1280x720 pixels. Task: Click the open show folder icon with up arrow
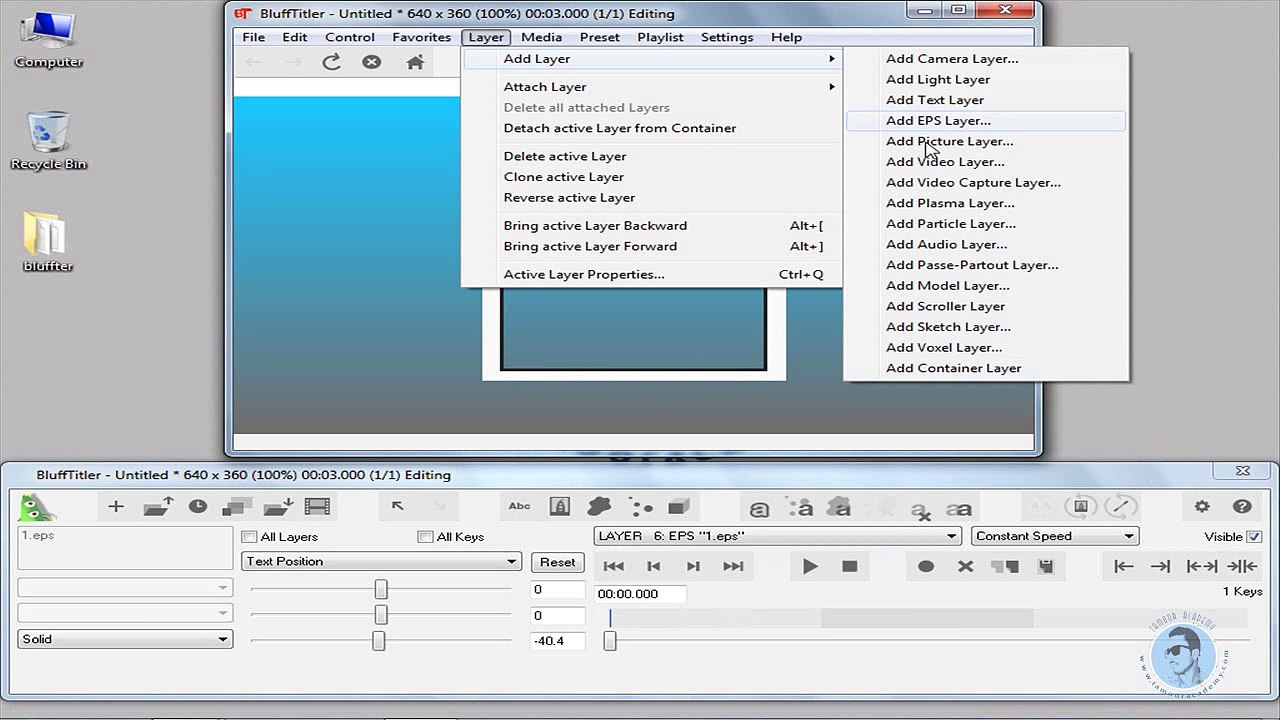pos(158,507)
